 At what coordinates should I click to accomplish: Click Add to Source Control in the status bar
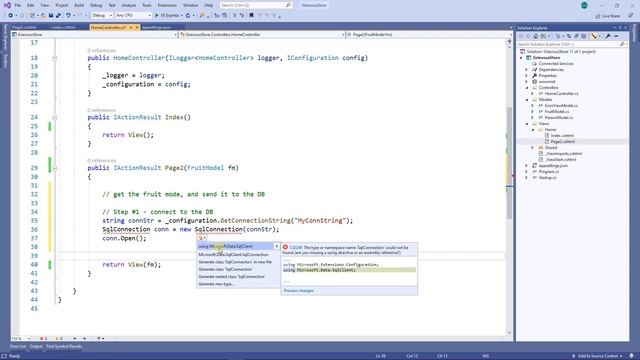pos(597,356)
